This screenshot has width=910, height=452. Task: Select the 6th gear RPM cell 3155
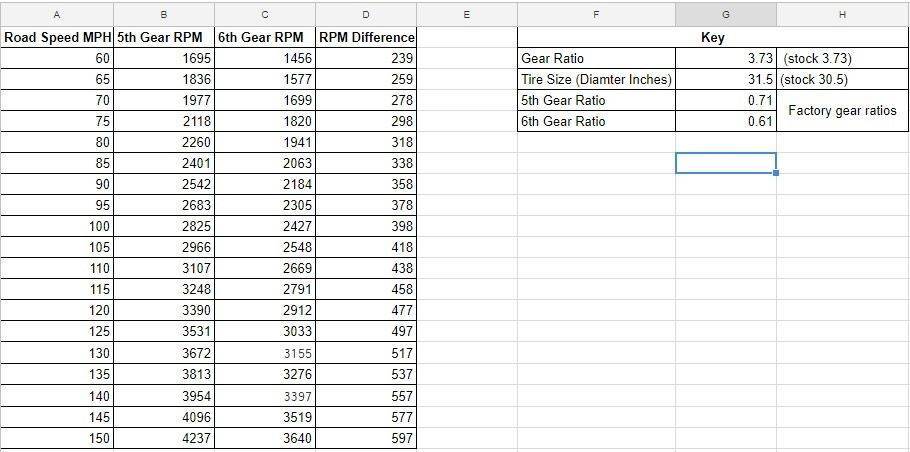(264, 353)
